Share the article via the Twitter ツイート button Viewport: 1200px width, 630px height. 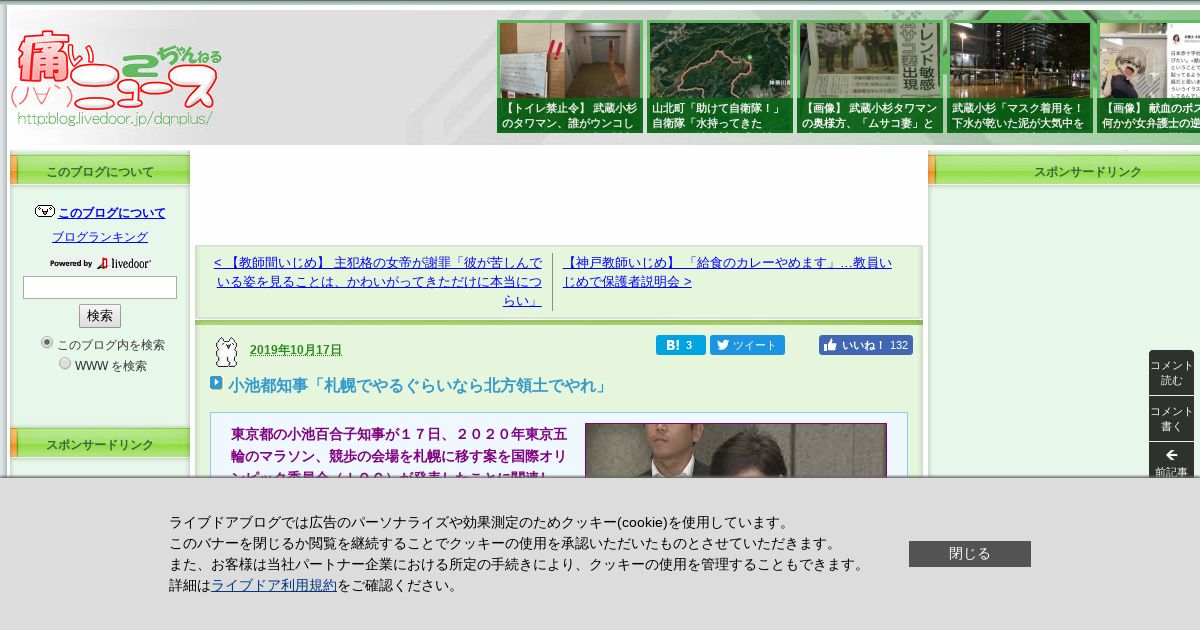pos(747,345)
